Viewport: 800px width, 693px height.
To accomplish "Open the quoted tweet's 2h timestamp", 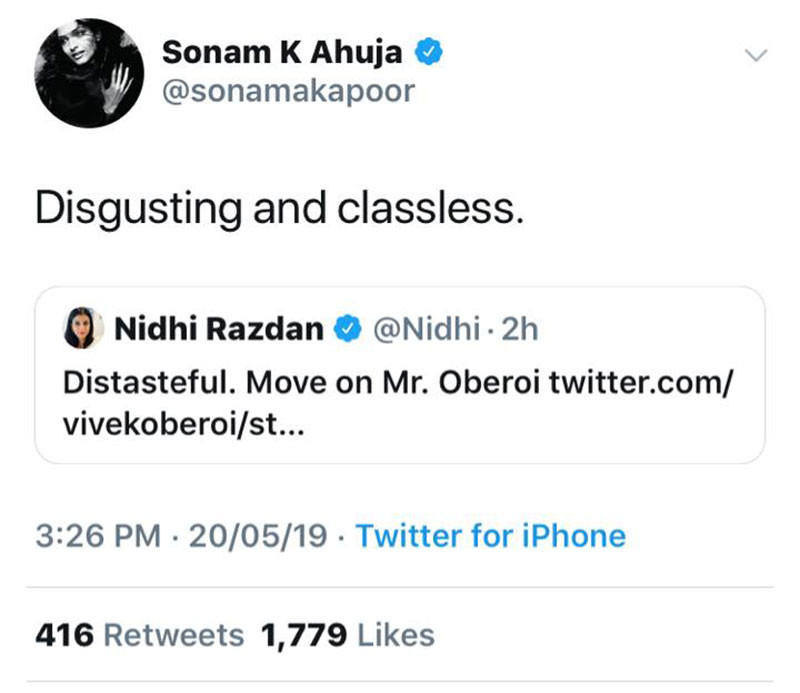I will pyautogui.click(x=519, y=329).
